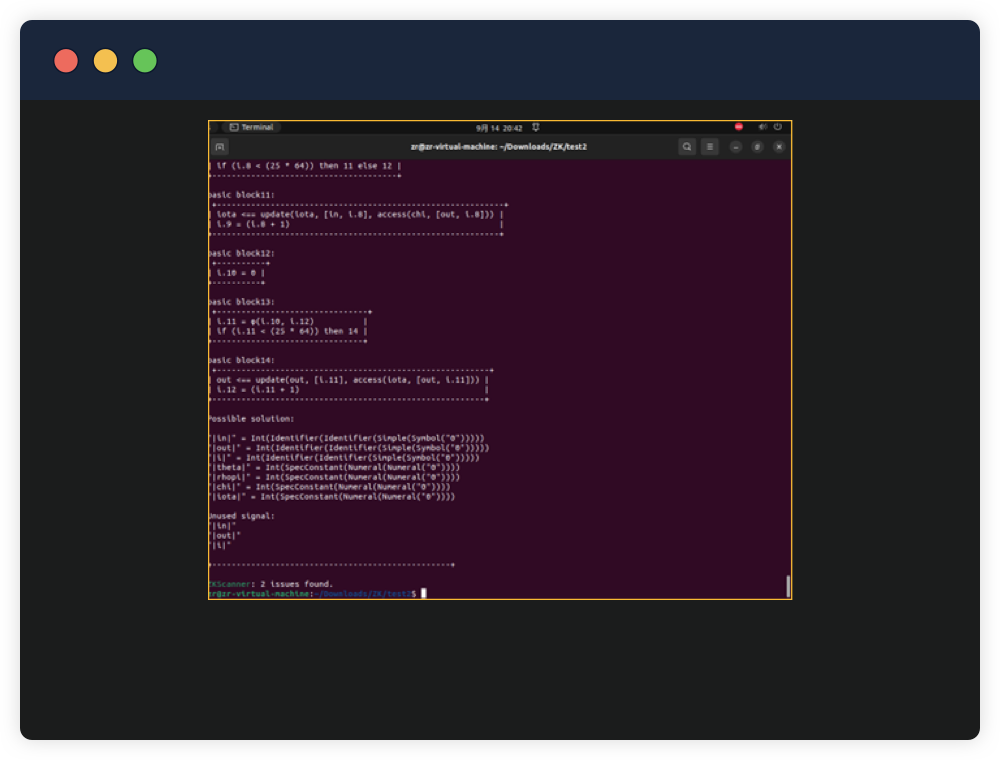Image resolution: width=1000 pixels, height=760 pixels.
Task: Click the first line 'if (i.8 < (25 * 64))'
Action: click(304, 166)
